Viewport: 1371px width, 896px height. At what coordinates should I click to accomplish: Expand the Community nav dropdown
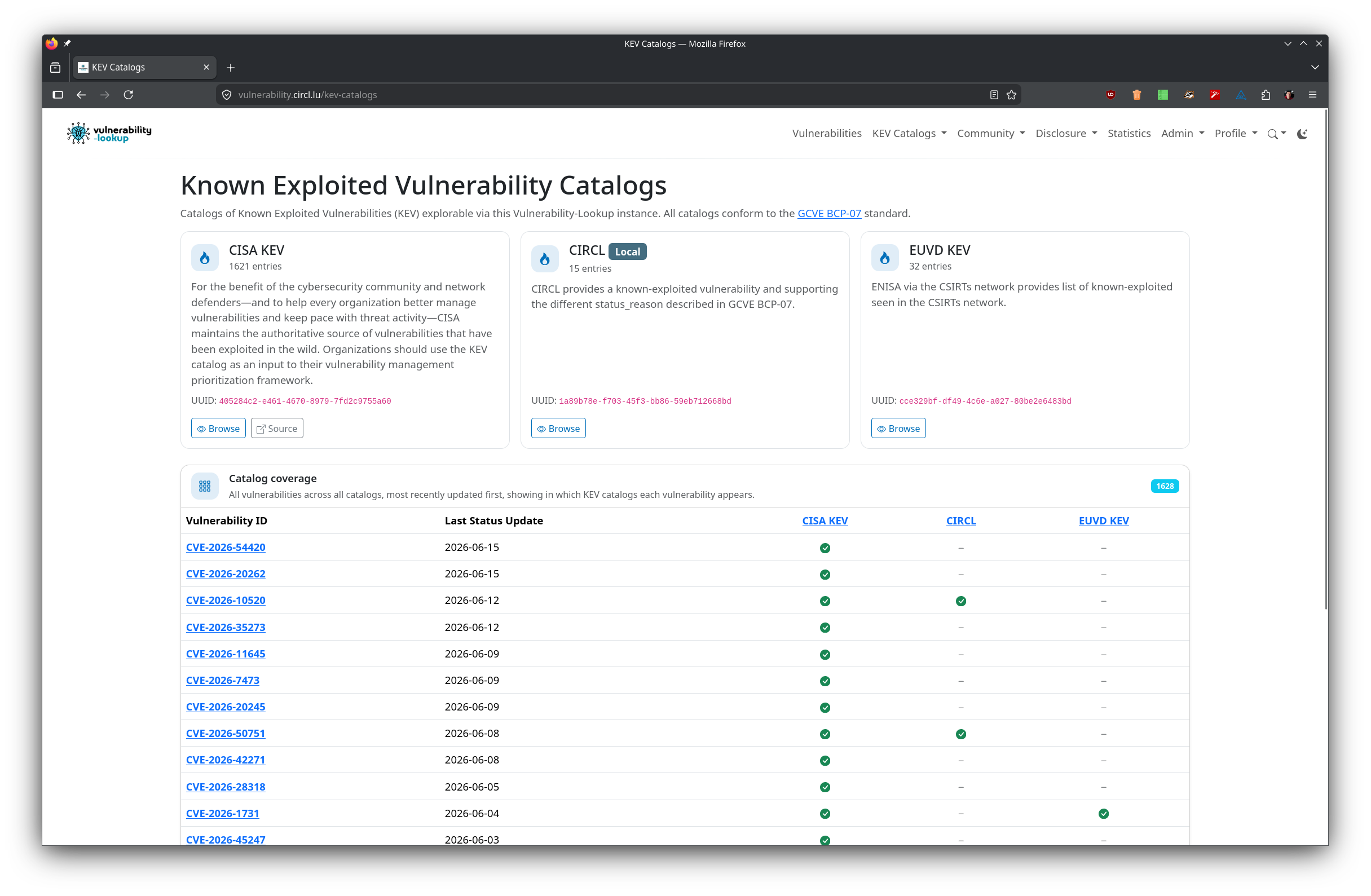click(991, 133)
